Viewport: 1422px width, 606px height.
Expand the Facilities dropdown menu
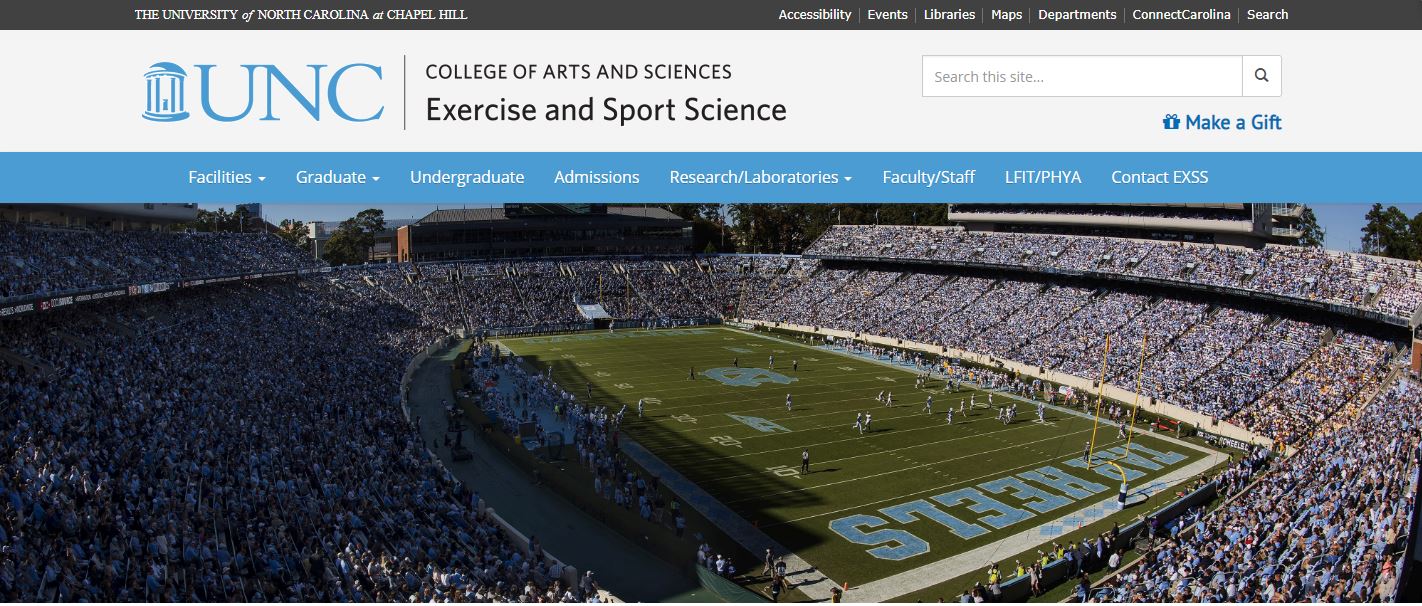click(227, 177)
